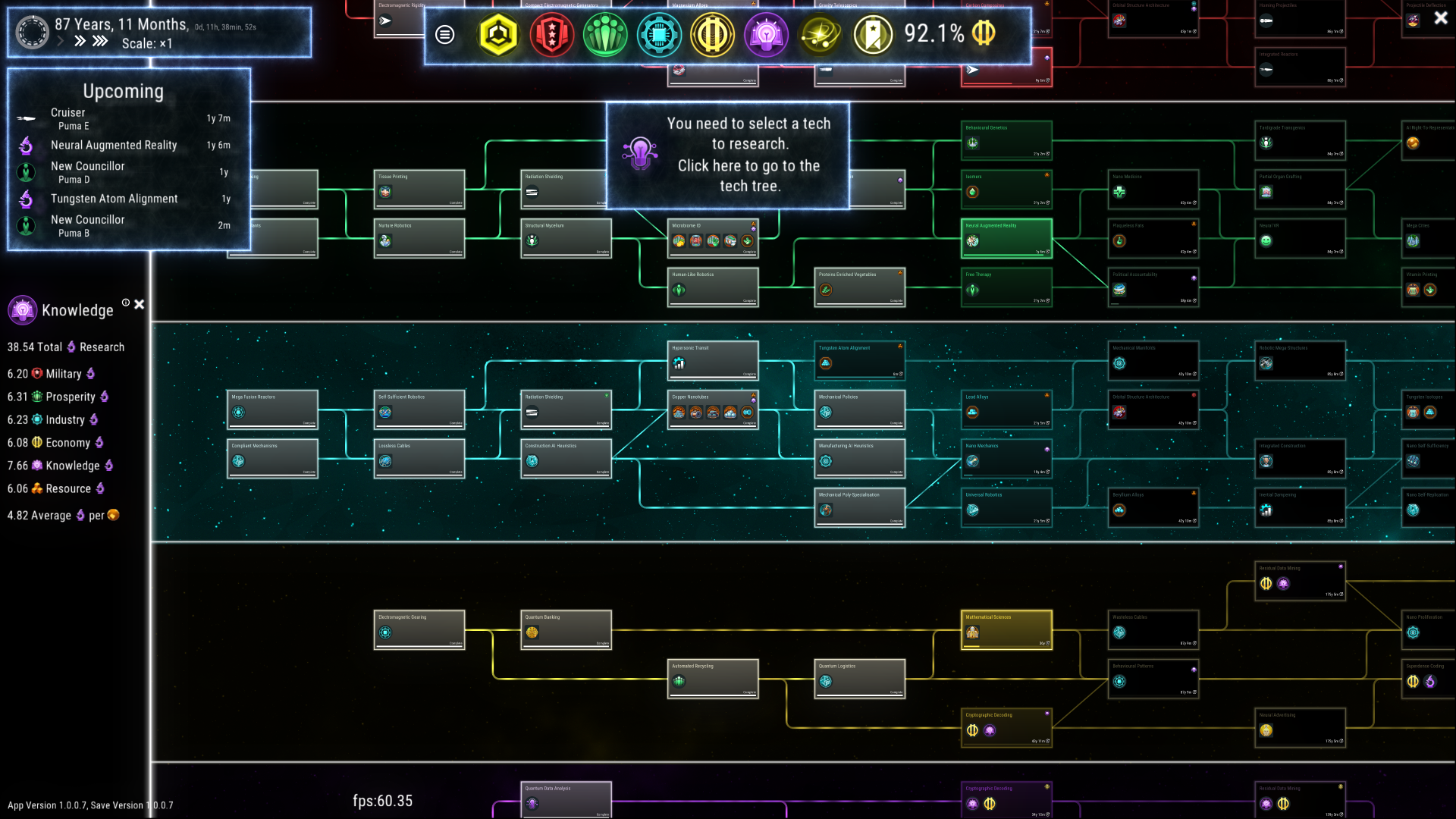
Task: Close the Knowledge stats panel
Action: coord(140,304)
